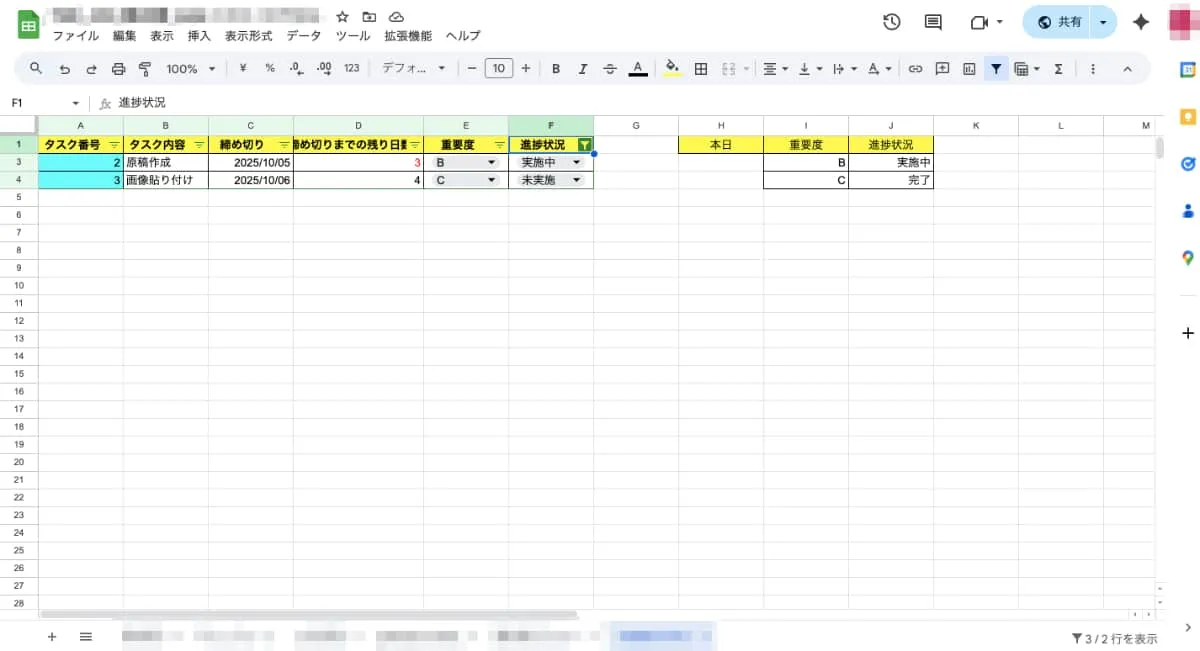The width and height of the screenshot is (1200, 651).
Task: Open Google Keep from the side panel
Action: (x=1187, y=115)
